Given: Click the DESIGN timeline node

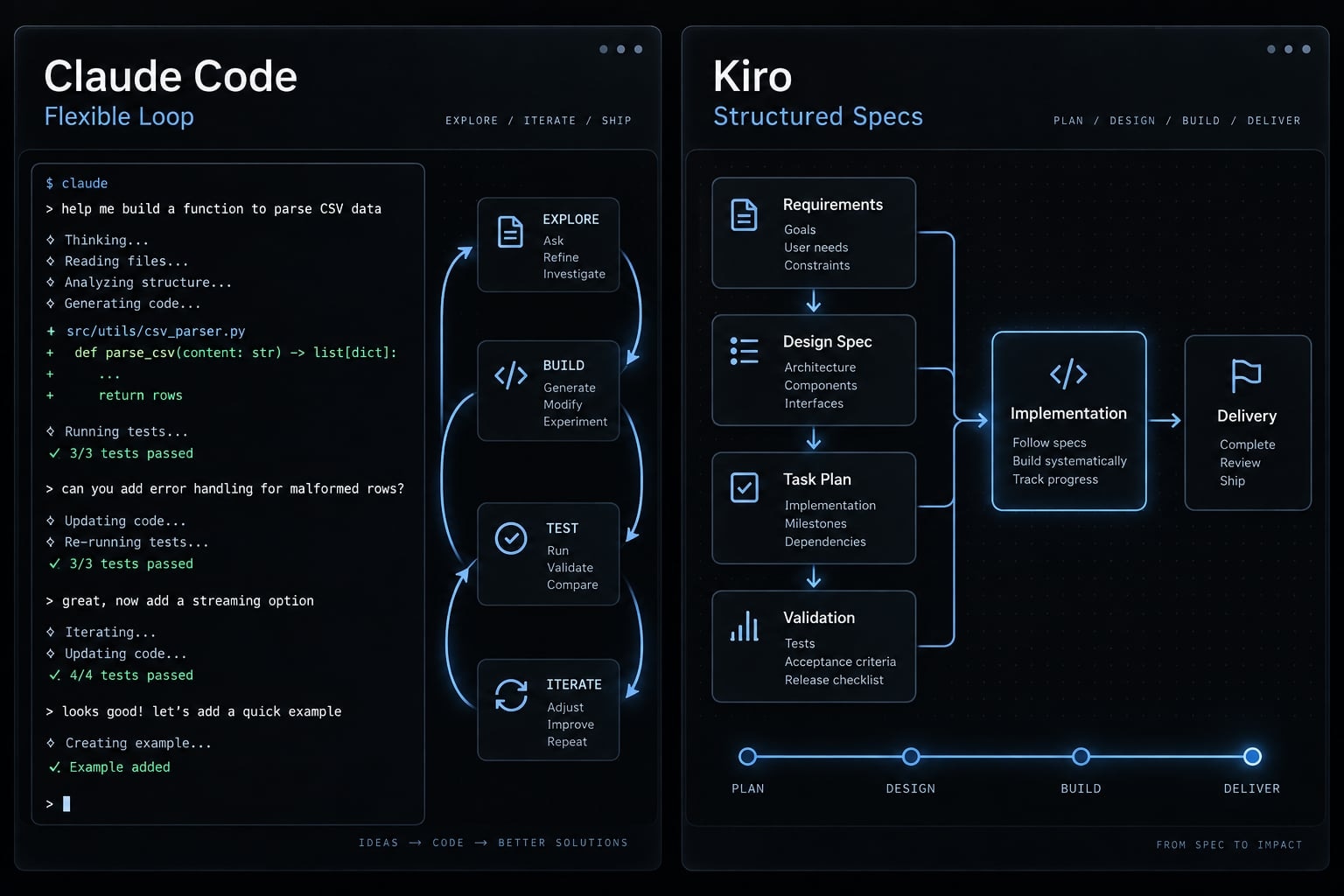Looking at the screenshot, I should pos(911,756).
